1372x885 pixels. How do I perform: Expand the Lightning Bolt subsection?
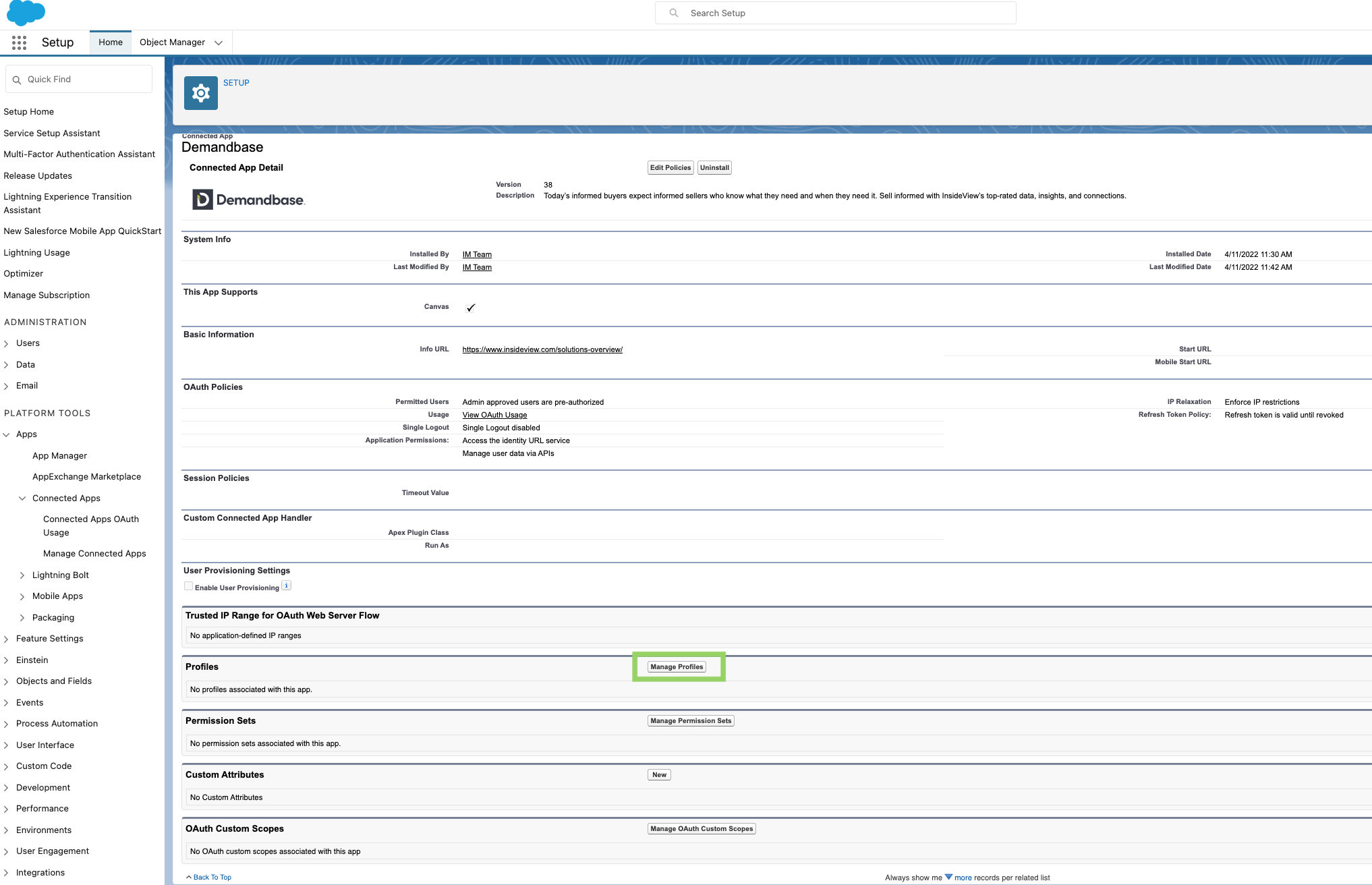(x=22, y=575)
